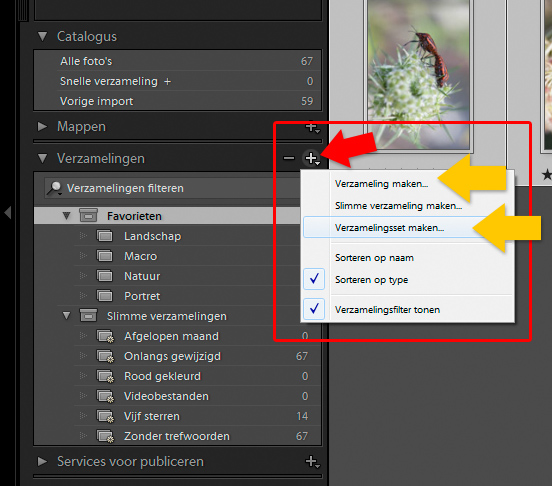
Task: Click the Afgelopen maand smart collection icon
Action: point(105,336)
